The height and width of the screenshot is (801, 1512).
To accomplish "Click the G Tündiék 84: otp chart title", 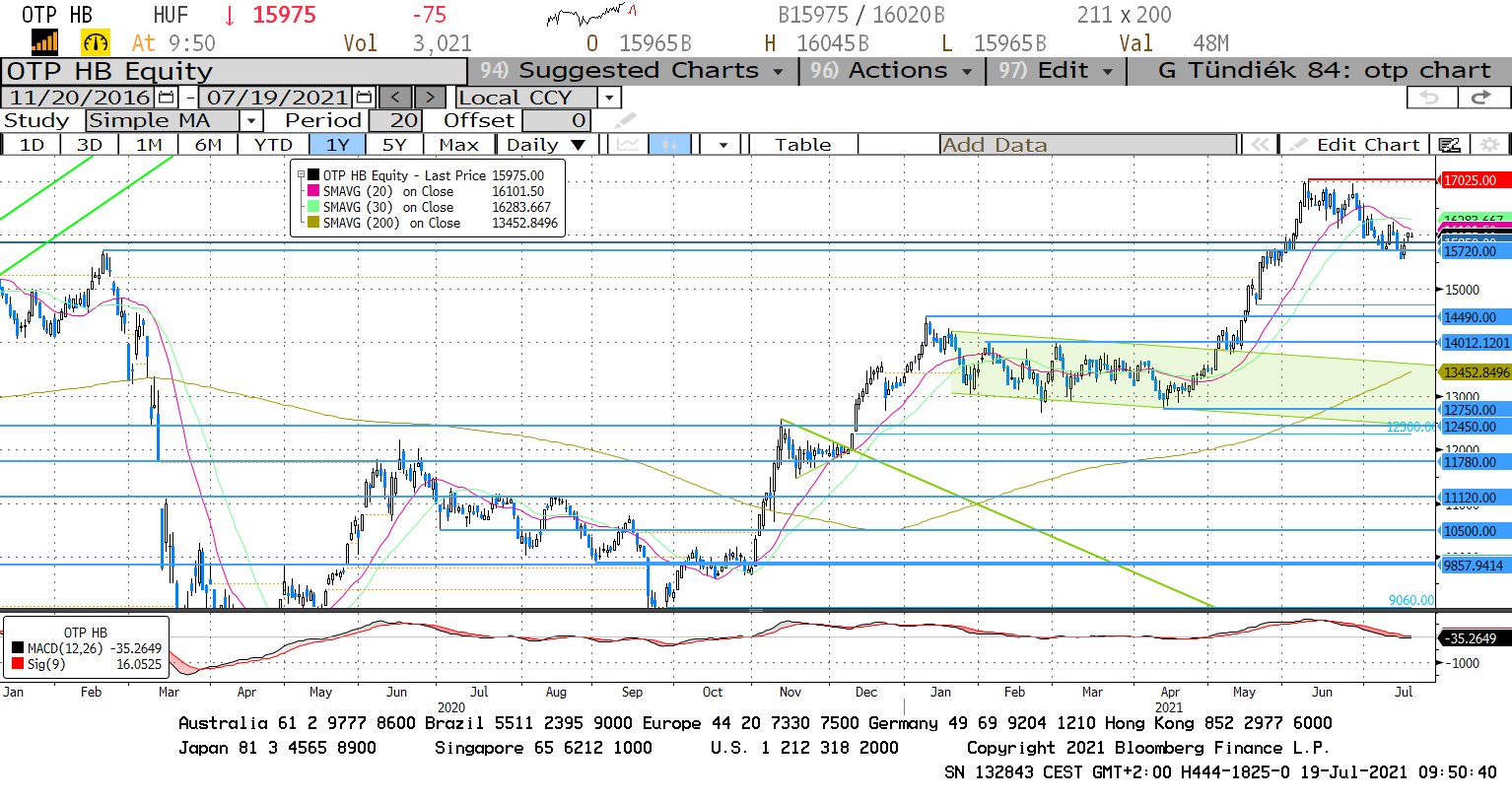I will [1324, 71].
